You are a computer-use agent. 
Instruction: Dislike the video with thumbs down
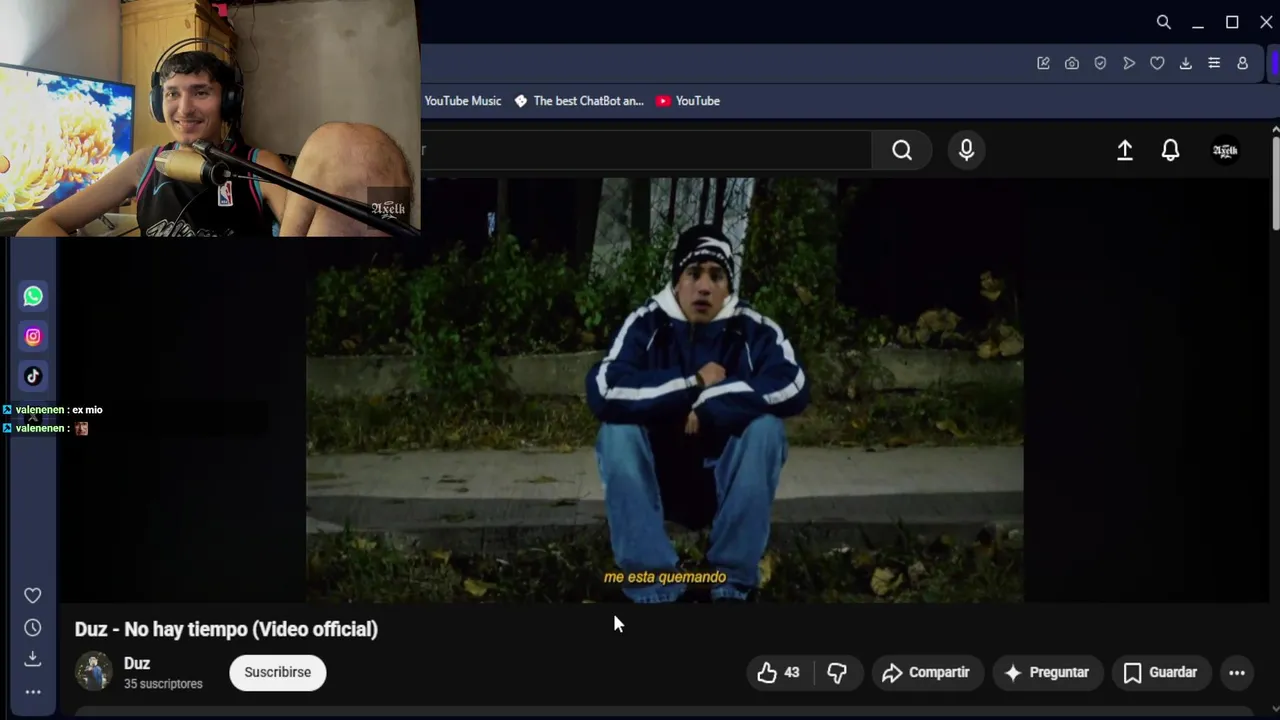click(x=837, y=672)
